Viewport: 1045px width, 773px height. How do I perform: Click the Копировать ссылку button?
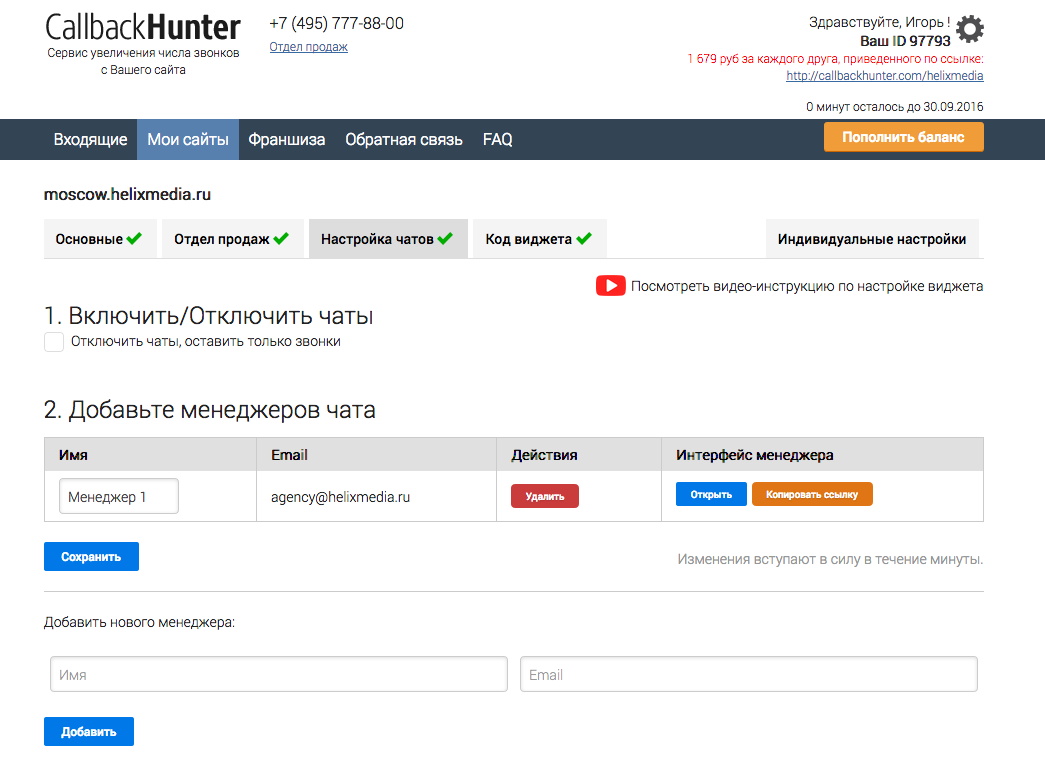click(812, 494)
